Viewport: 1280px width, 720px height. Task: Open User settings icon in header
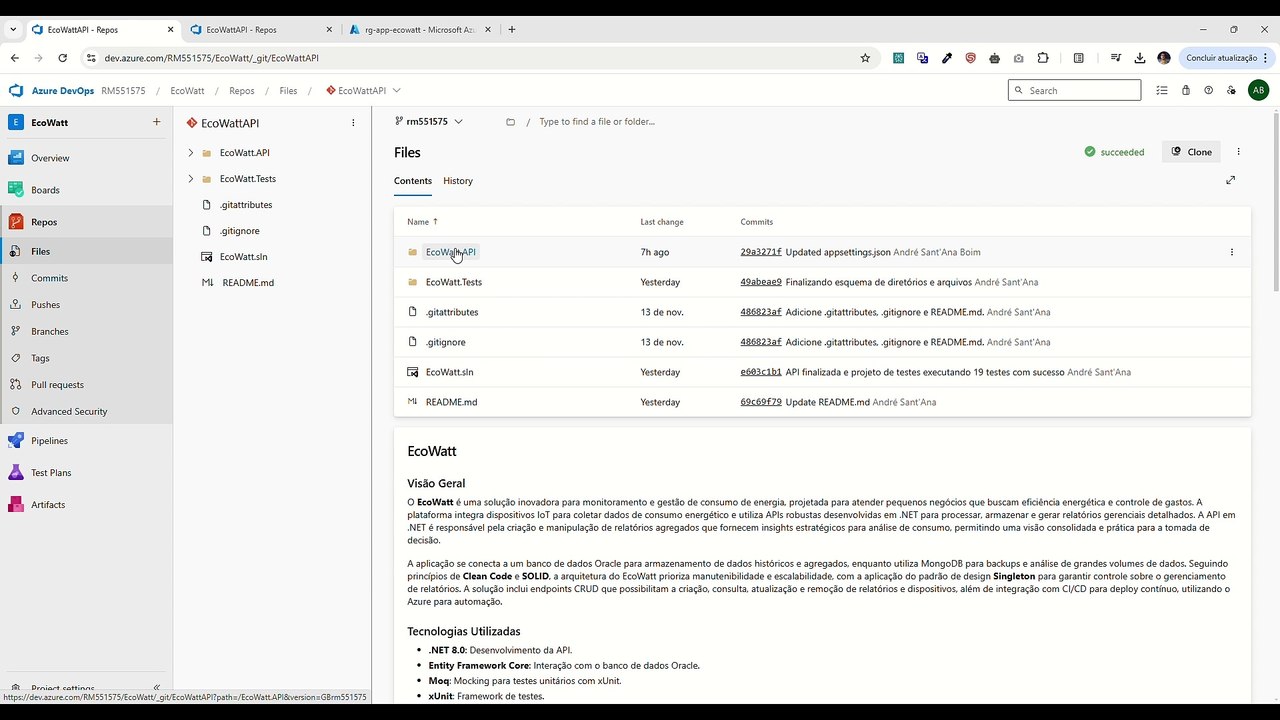coord(1231,90)
